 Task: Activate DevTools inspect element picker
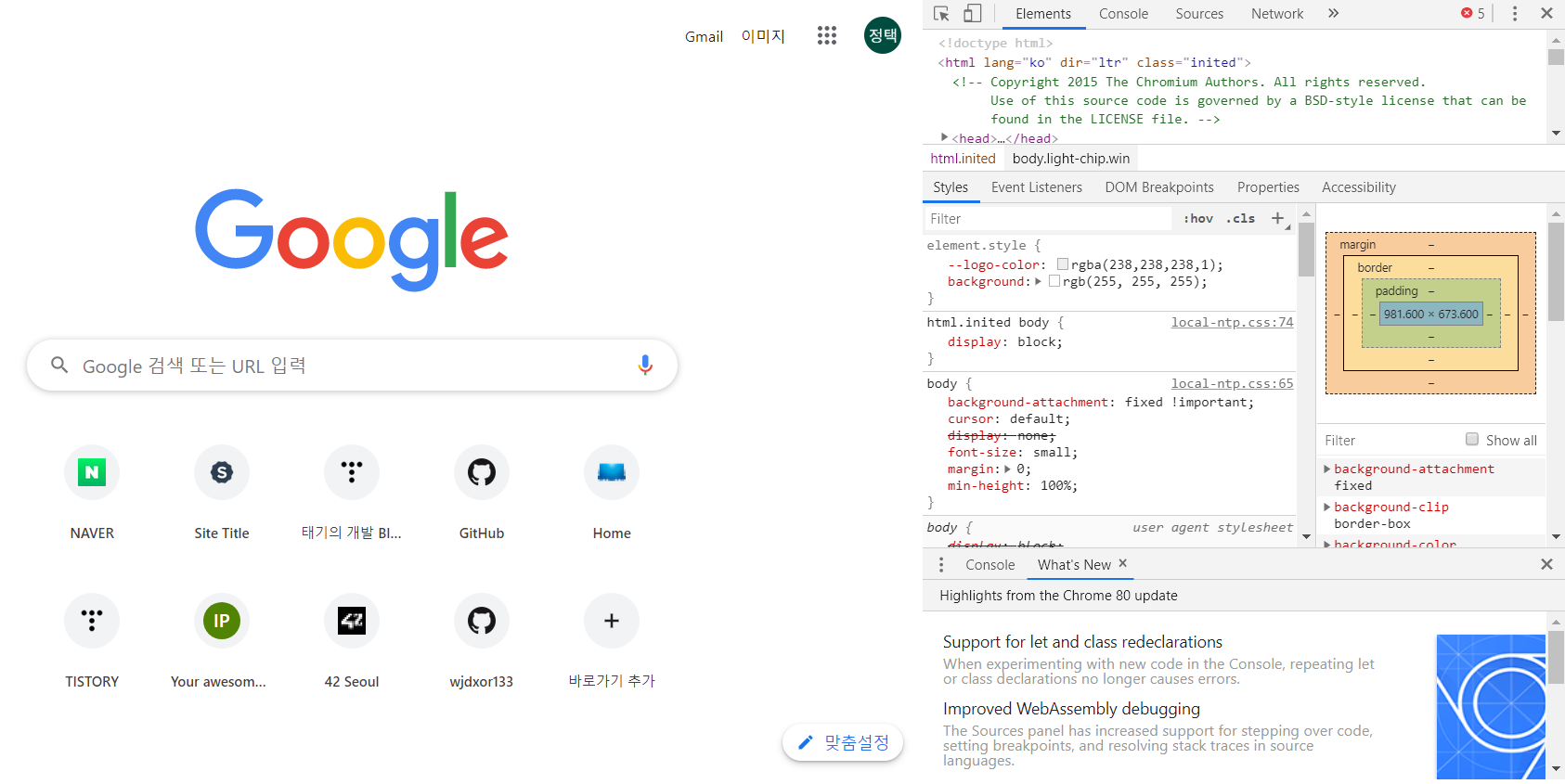click(x=941, y=13)
